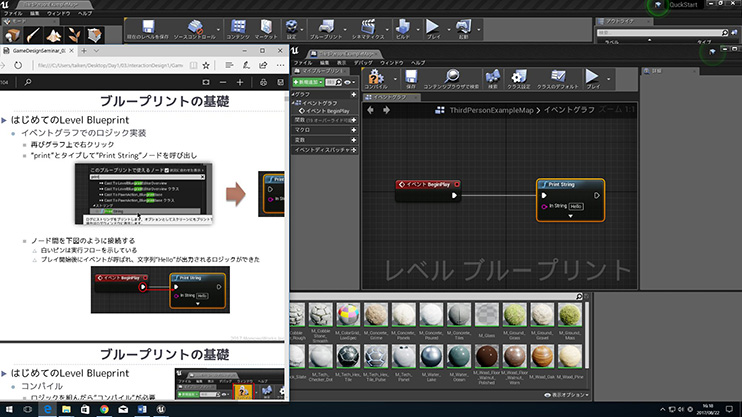Click the Compile button in Blueprint editor
This screenshot has width=742, height=417.
click(x=376, y=79)
